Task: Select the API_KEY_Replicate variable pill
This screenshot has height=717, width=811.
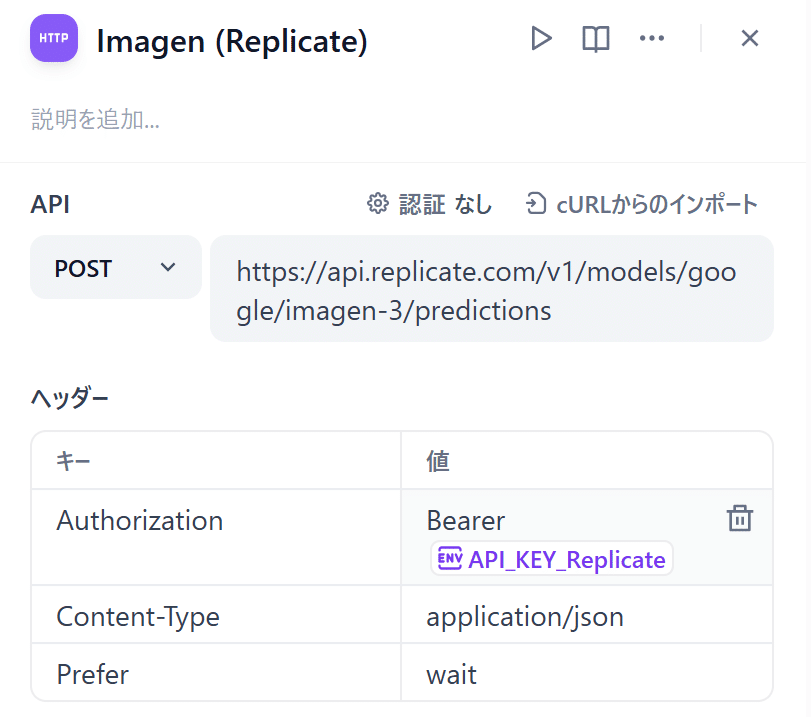Action: point(551,559)
